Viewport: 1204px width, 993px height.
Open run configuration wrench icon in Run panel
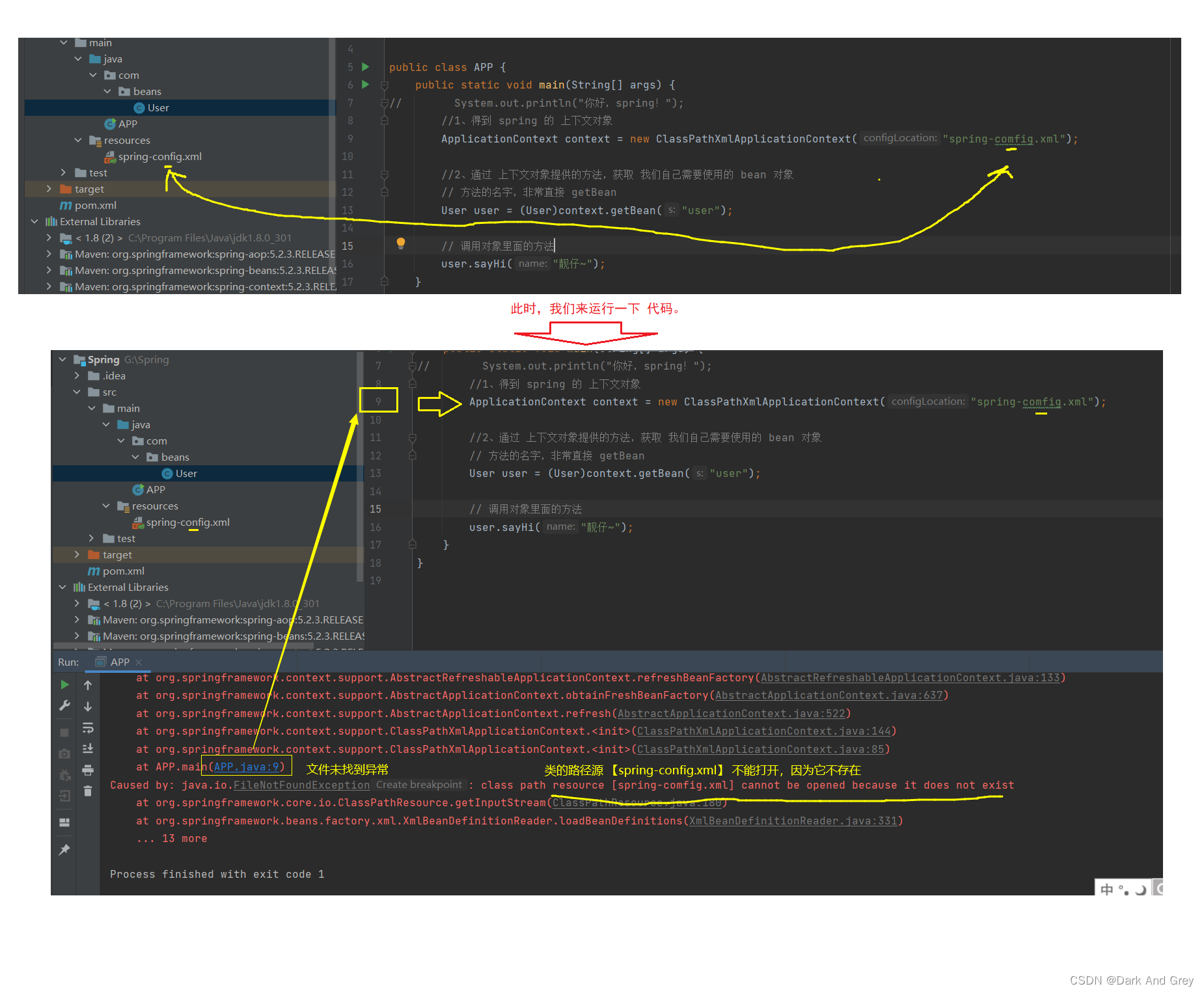pyautogui.click(x=64, y=705)
